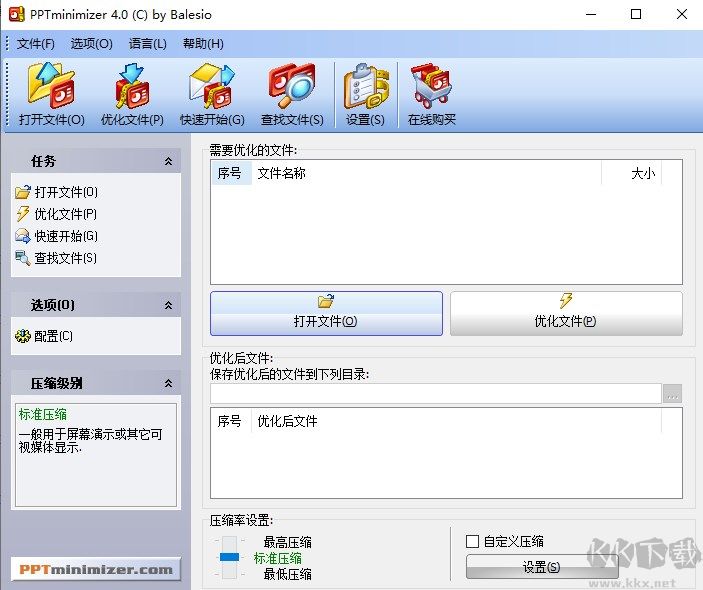The image size is (703, 590).
Task: Visit the PPTminimizer.com link
Action: click(x=96, y=569)
